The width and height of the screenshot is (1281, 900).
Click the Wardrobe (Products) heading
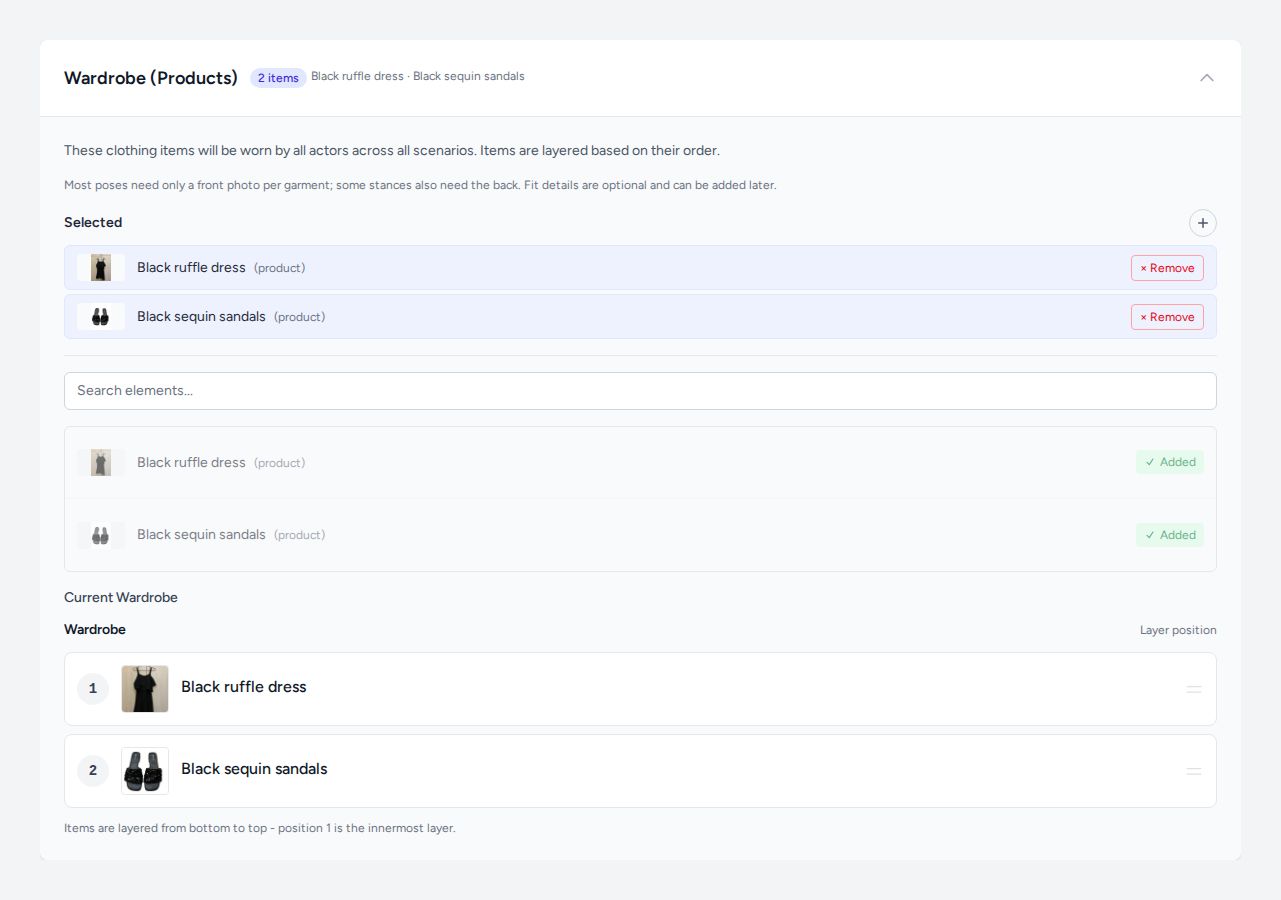point(151,78)
